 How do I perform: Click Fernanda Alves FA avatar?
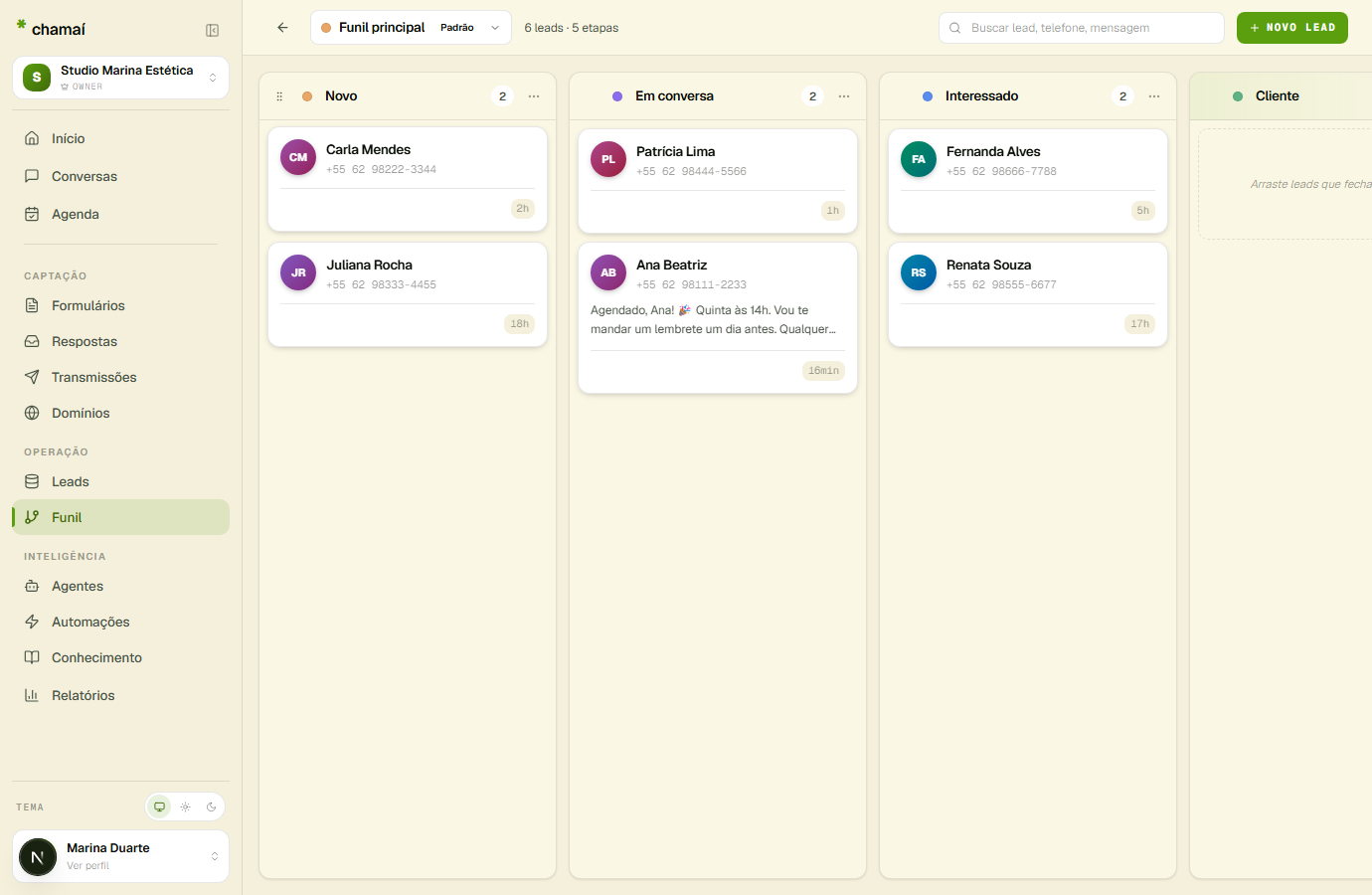click(919, 159)
